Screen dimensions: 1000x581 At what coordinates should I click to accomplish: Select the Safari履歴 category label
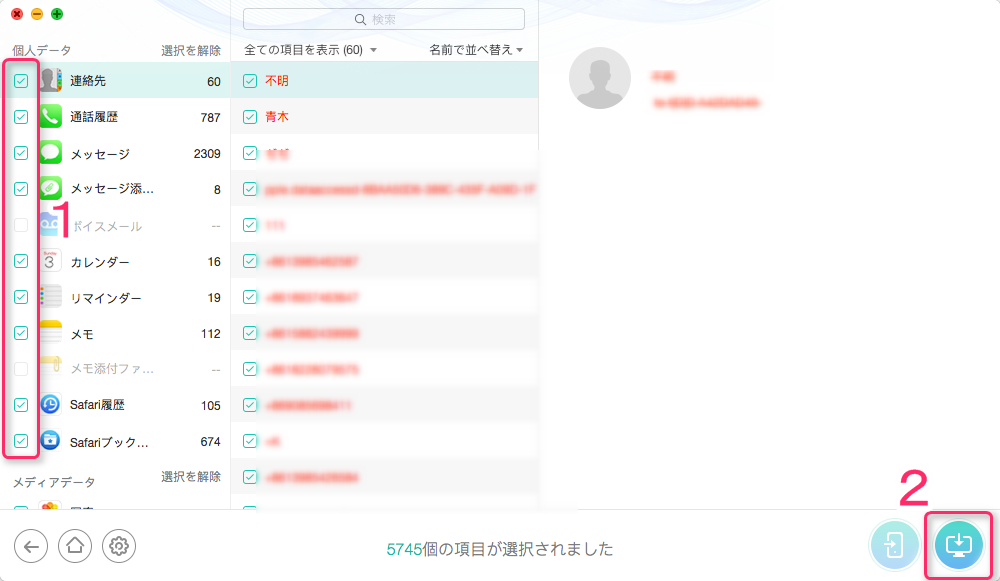(97, 405)
